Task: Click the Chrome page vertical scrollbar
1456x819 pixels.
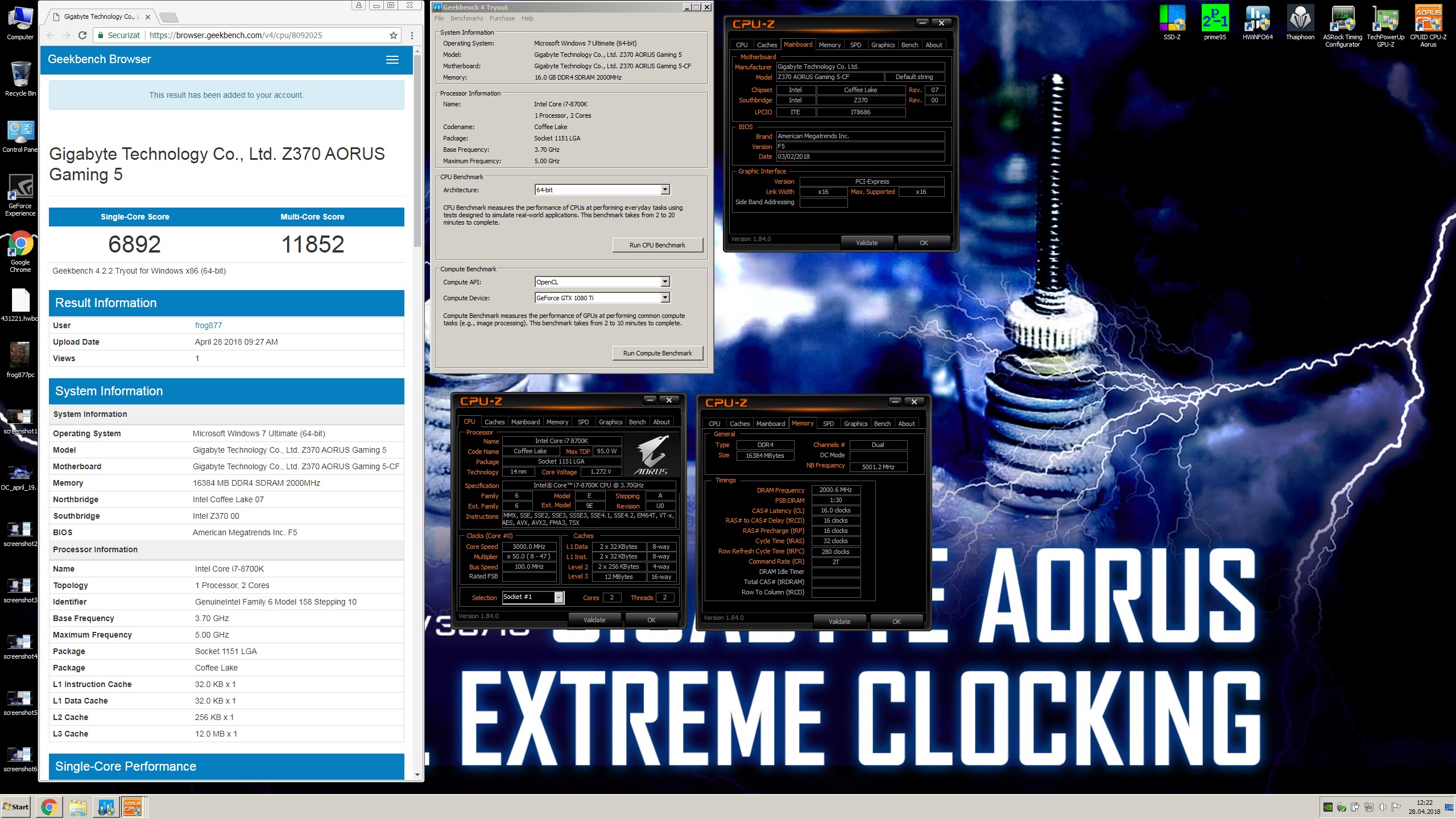Action: 417,151
